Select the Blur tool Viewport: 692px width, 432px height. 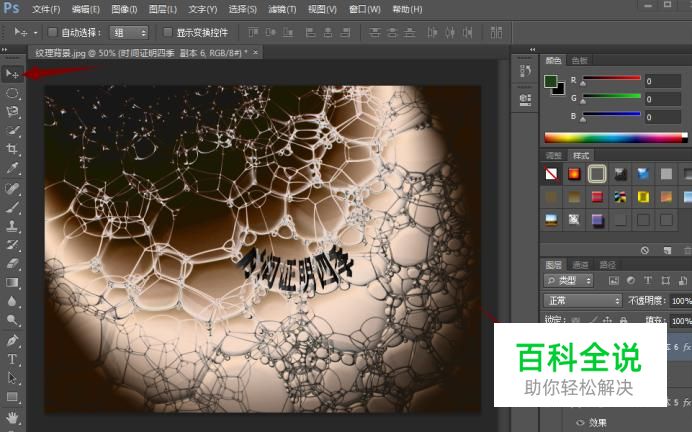click(x=12, y=301)
